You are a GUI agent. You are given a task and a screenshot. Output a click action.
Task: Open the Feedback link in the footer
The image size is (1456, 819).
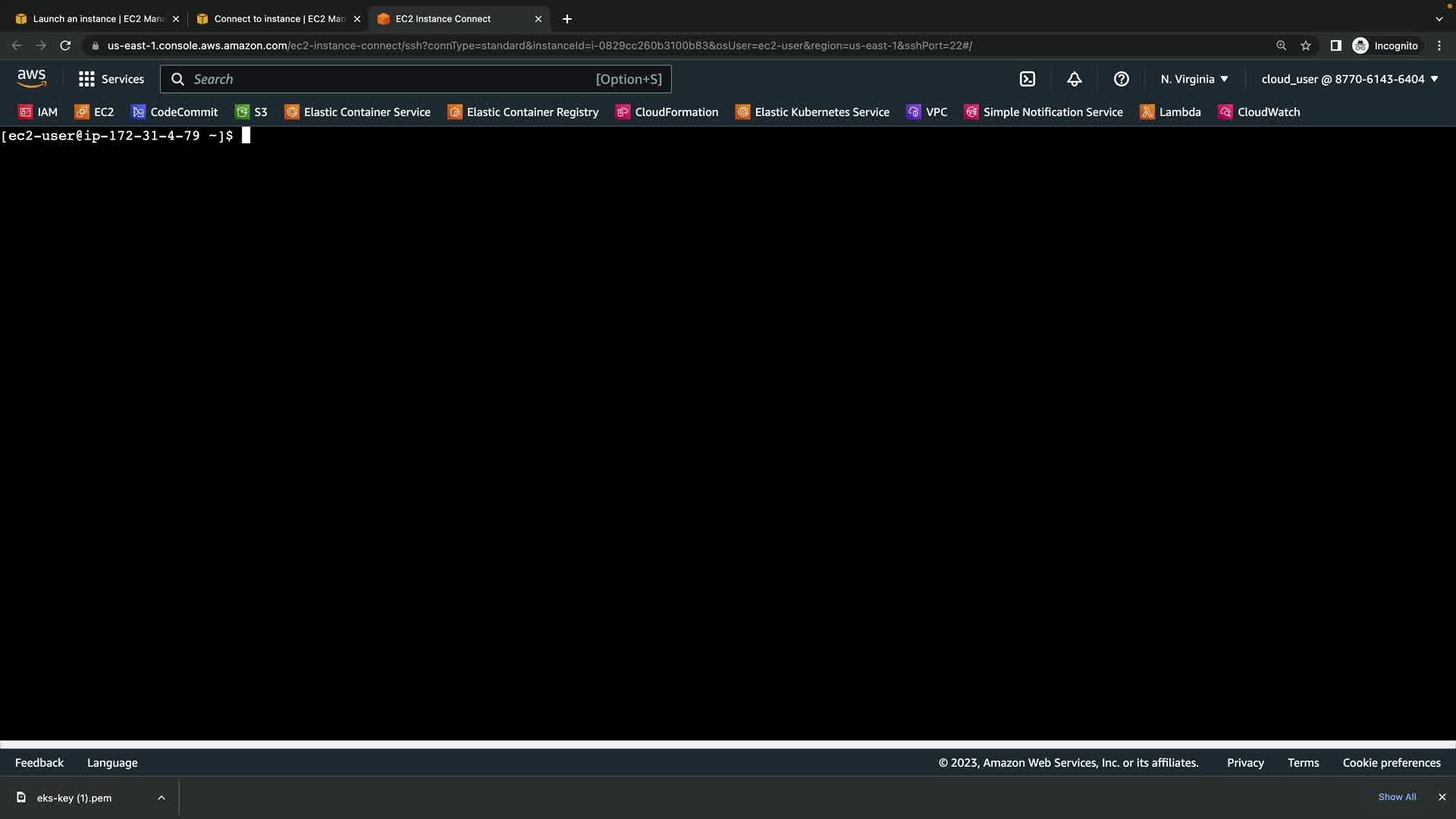click(x=39, y=763)
